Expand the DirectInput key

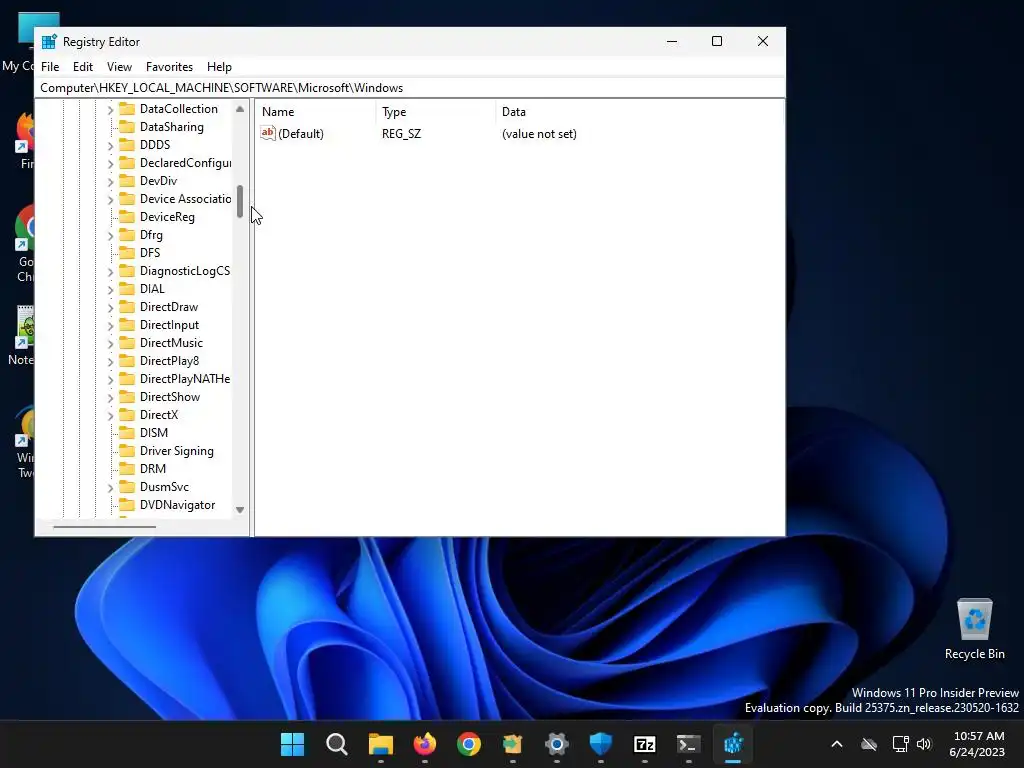pyautogui.click(x=110, y=325)
